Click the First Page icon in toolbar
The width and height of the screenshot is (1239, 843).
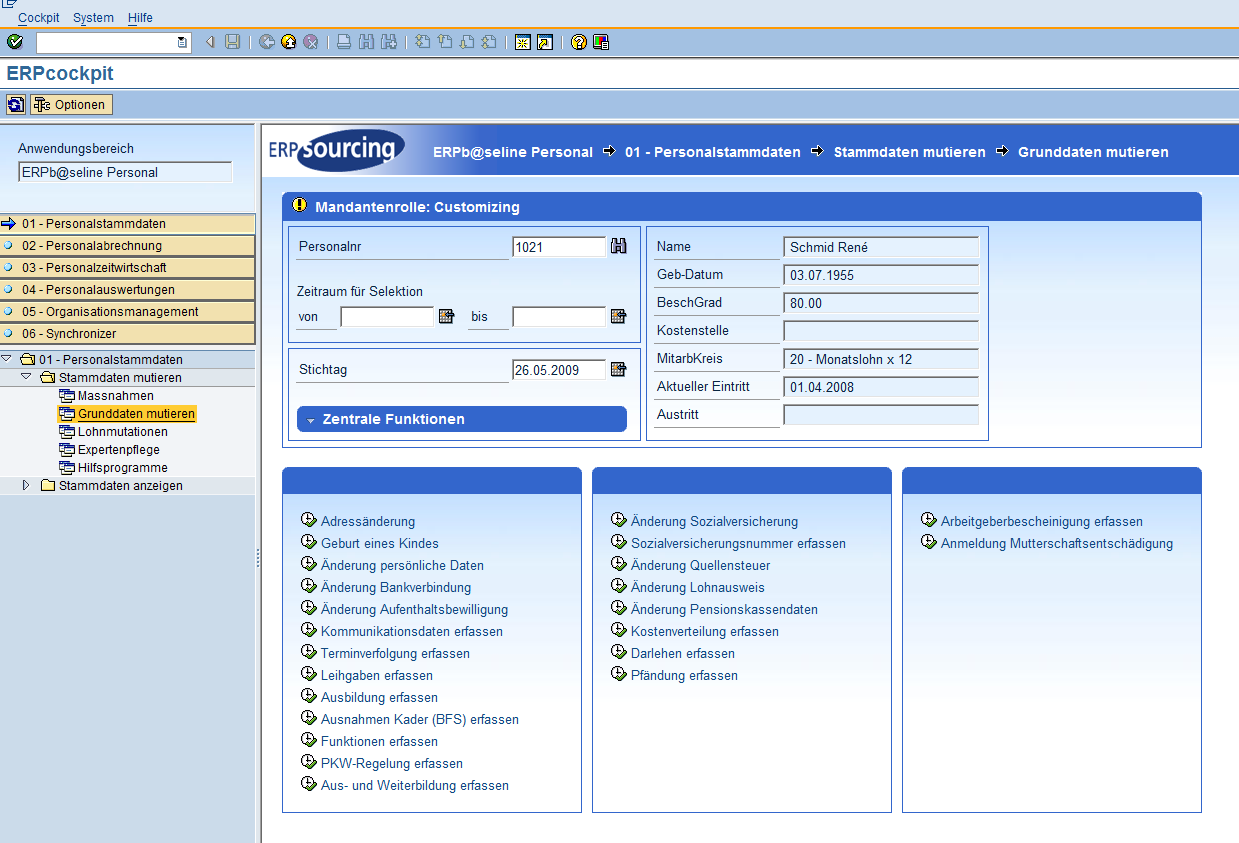[423, 42]
